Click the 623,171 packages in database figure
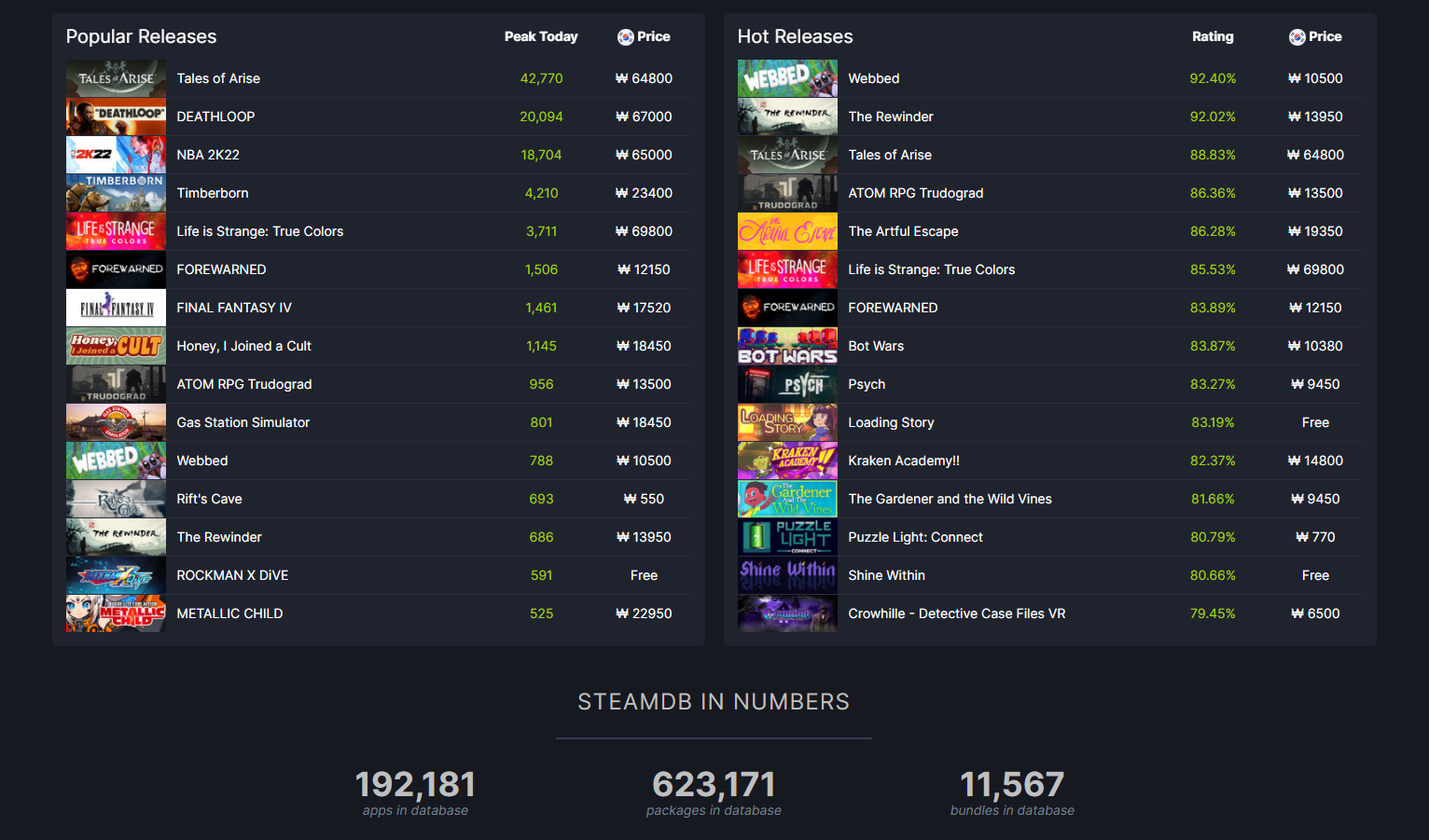This screenshot has width=1429, height=840. [x=714, y=784]
